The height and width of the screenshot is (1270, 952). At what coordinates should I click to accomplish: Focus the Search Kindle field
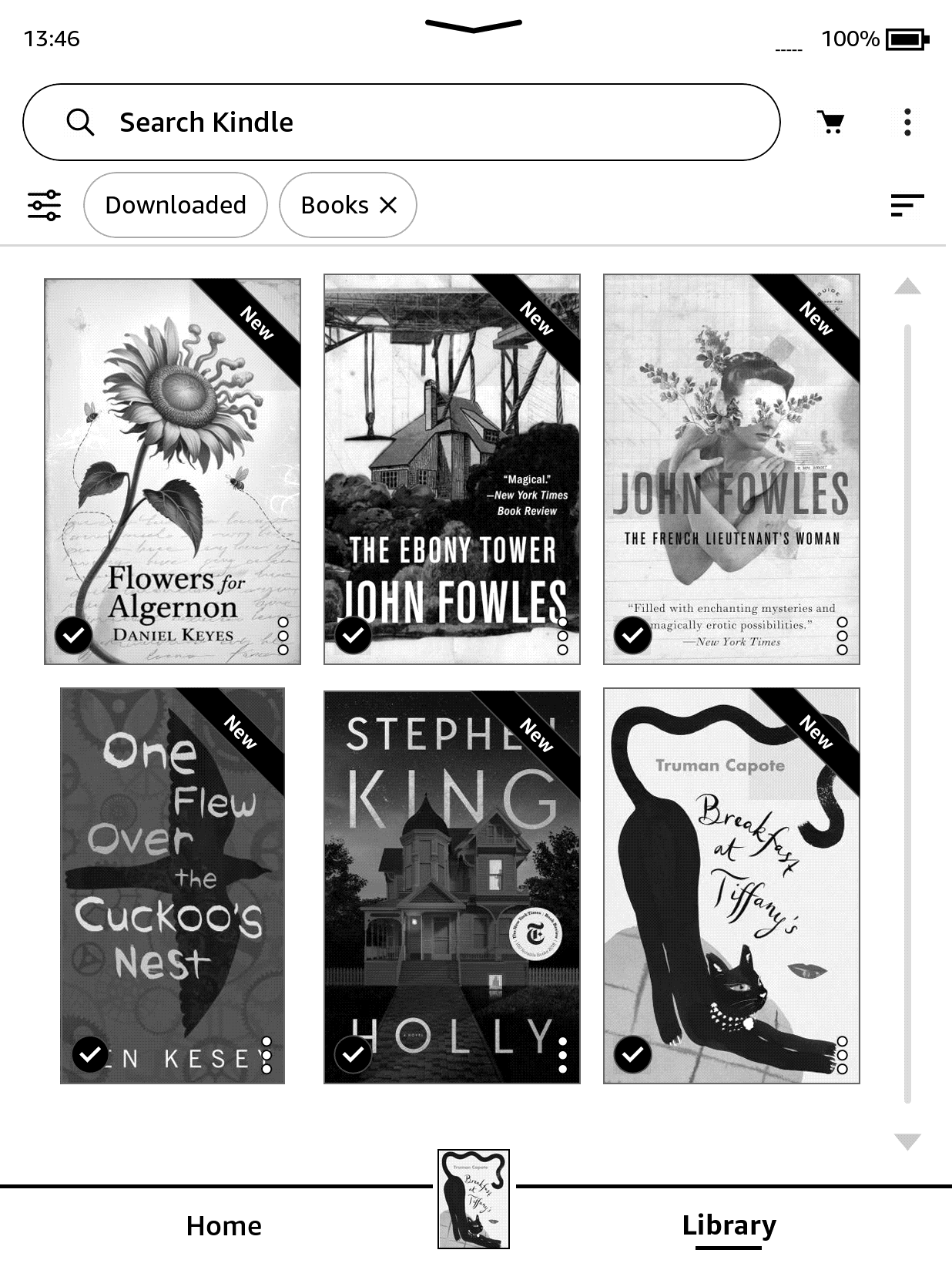point(401,122)
